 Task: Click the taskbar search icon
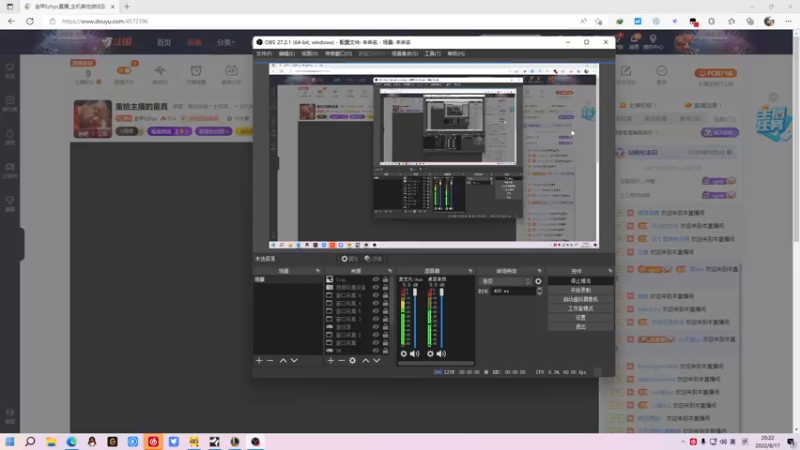point(30,442)
